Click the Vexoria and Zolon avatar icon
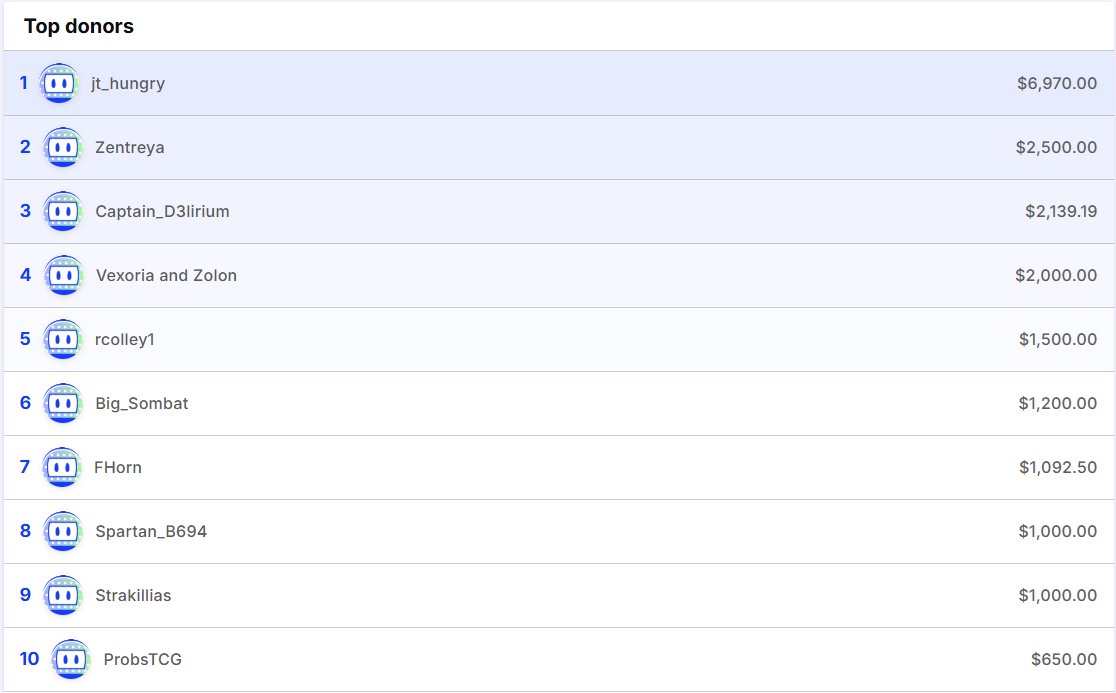 63,275
